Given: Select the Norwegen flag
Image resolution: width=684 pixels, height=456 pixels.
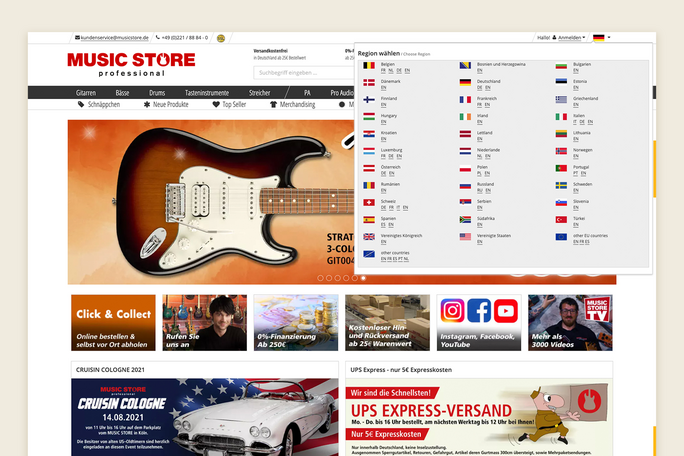Looking at the screenshot, I should click(561, 151).
